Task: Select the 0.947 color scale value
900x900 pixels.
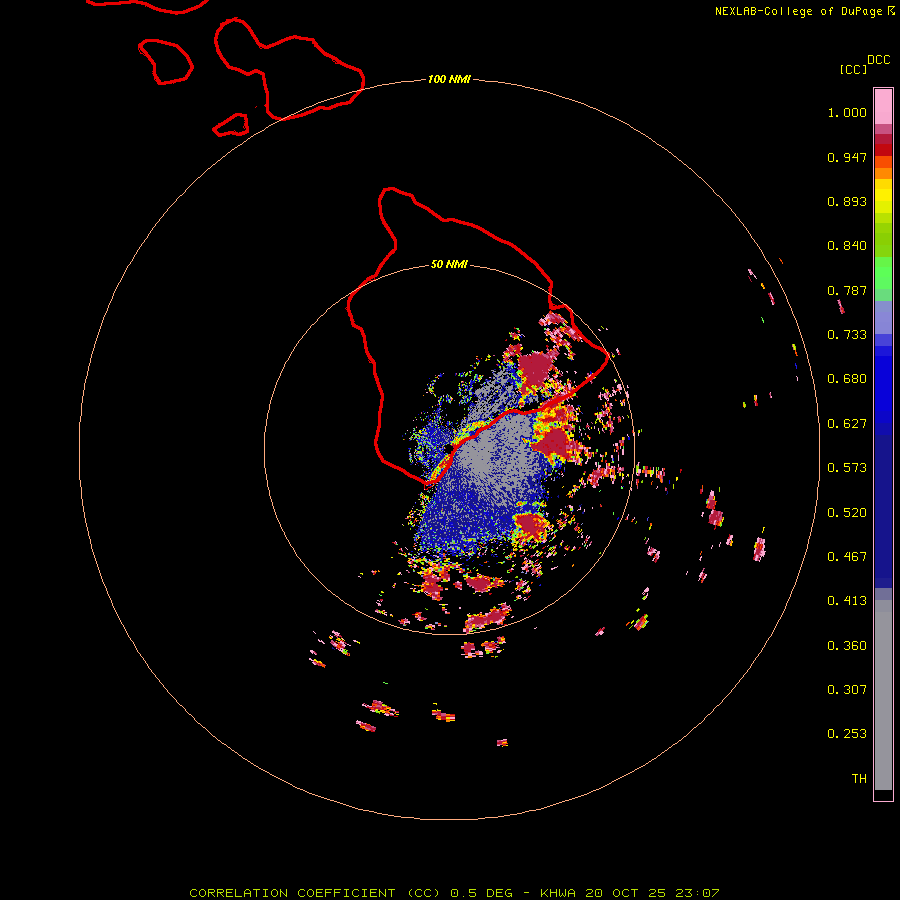Action: click(847, 157)
